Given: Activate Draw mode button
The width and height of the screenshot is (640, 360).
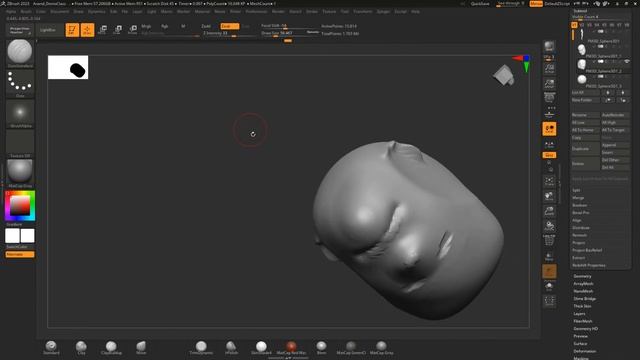Looking at the screenshot, I should [x=87, y=30].
